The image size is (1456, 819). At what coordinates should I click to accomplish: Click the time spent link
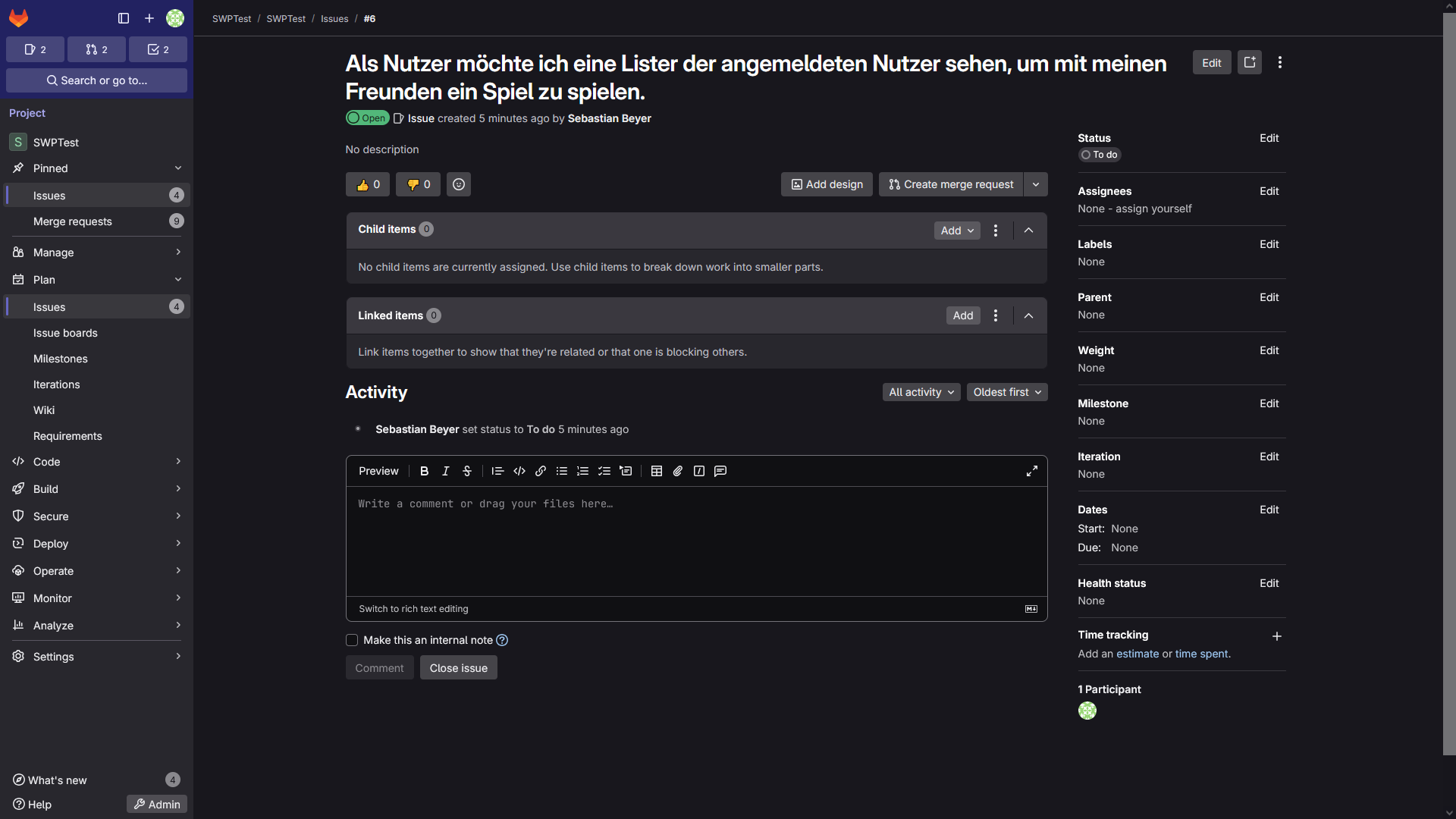[1201, 654]
